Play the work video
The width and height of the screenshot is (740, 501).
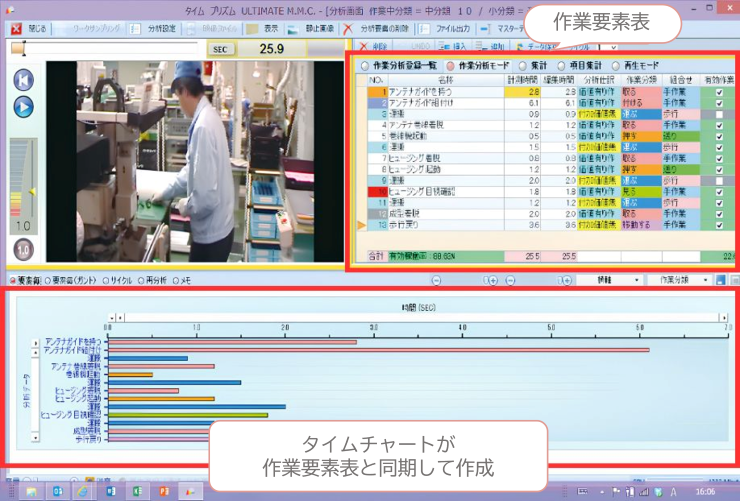(x=23, y=107)
